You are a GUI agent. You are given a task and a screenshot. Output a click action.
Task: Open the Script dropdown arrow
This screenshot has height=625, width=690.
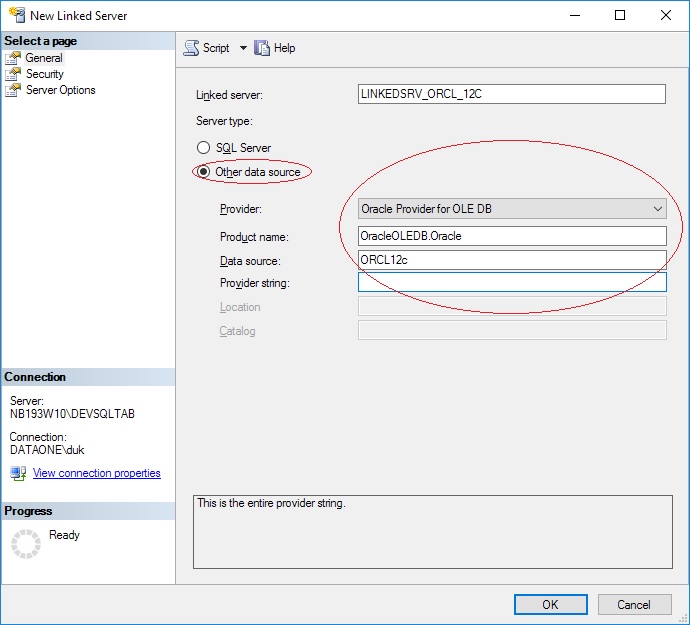click(x=243, y=48)
